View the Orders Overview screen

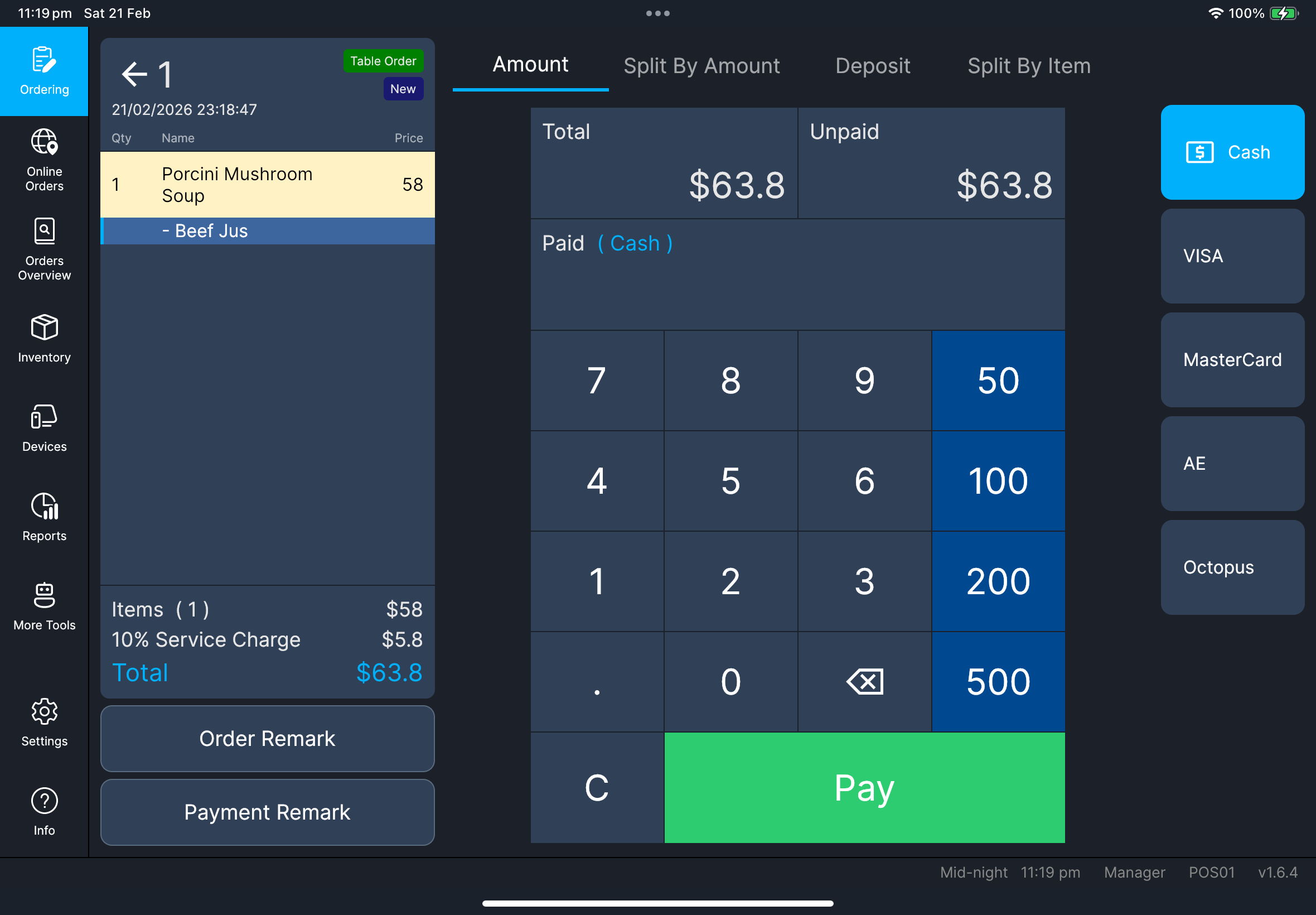point(44,248)
